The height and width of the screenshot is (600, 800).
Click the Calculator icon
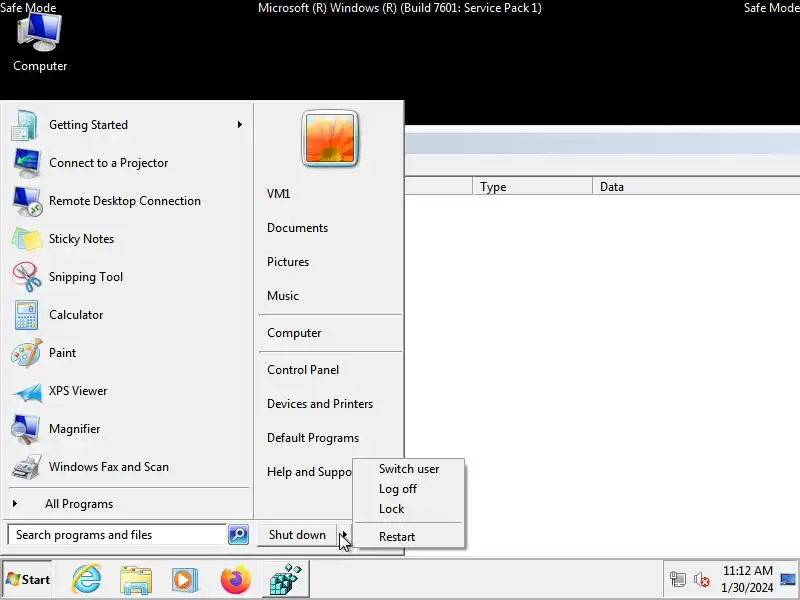click(27, 315)
